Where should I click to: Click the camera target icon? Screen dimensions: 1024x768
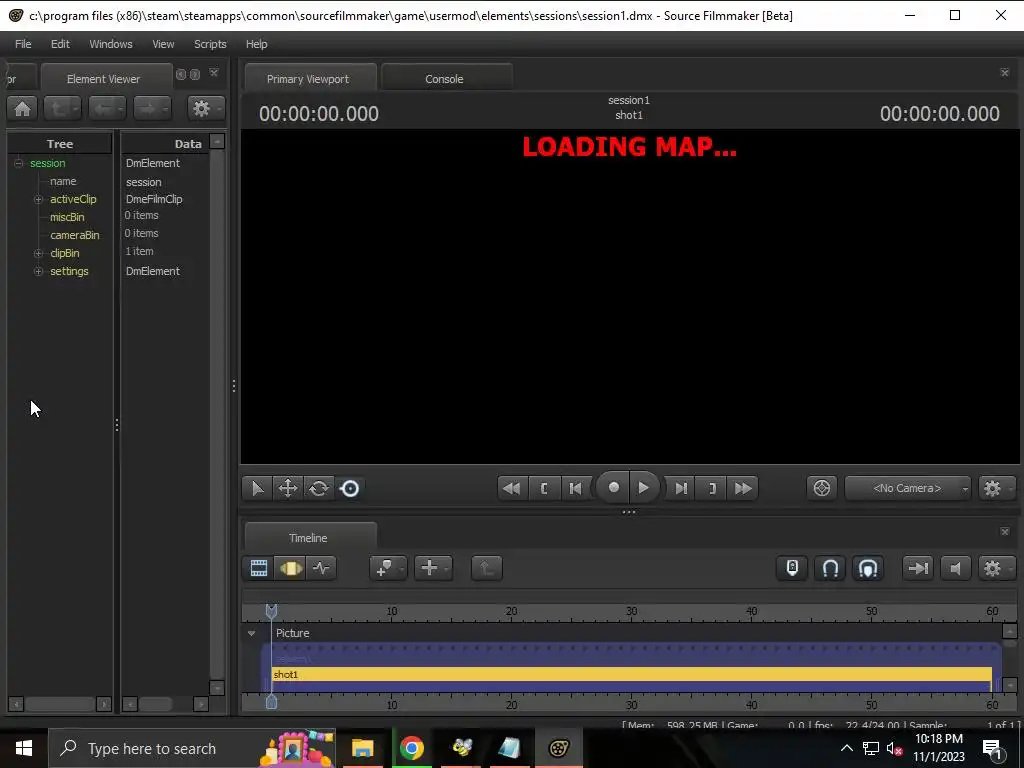click(822, 488)
